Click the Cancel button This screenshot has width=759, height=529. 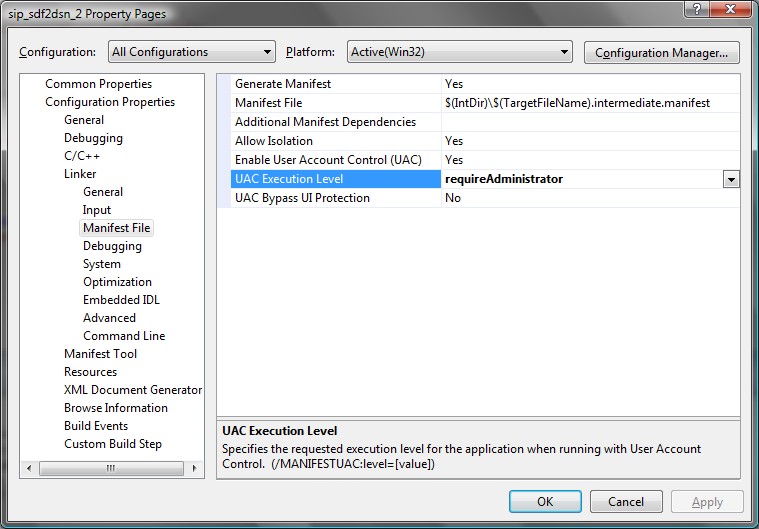tap(626, 501)
